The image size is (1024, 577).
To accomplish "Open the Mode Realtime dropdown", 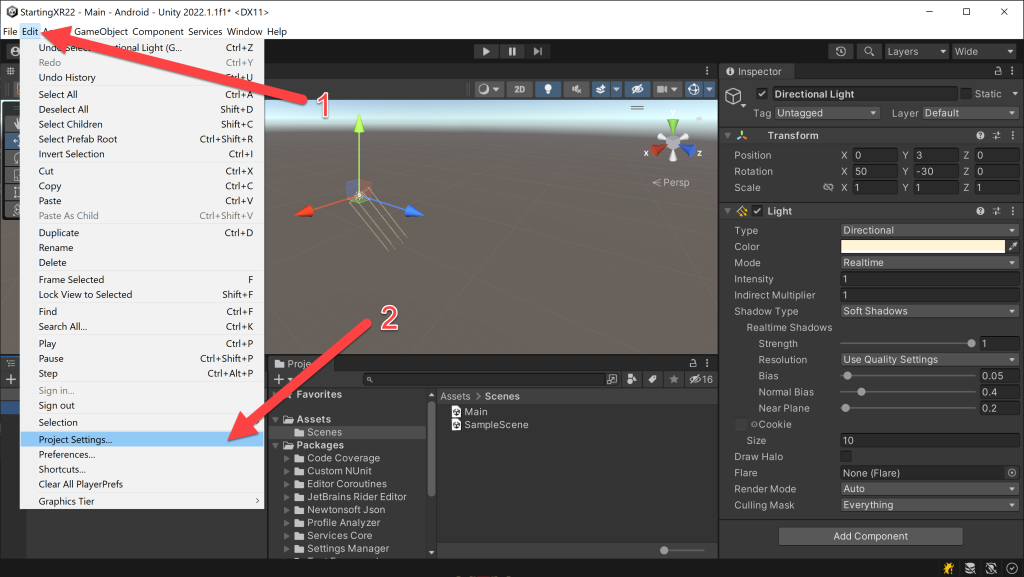I will (929, 262).
